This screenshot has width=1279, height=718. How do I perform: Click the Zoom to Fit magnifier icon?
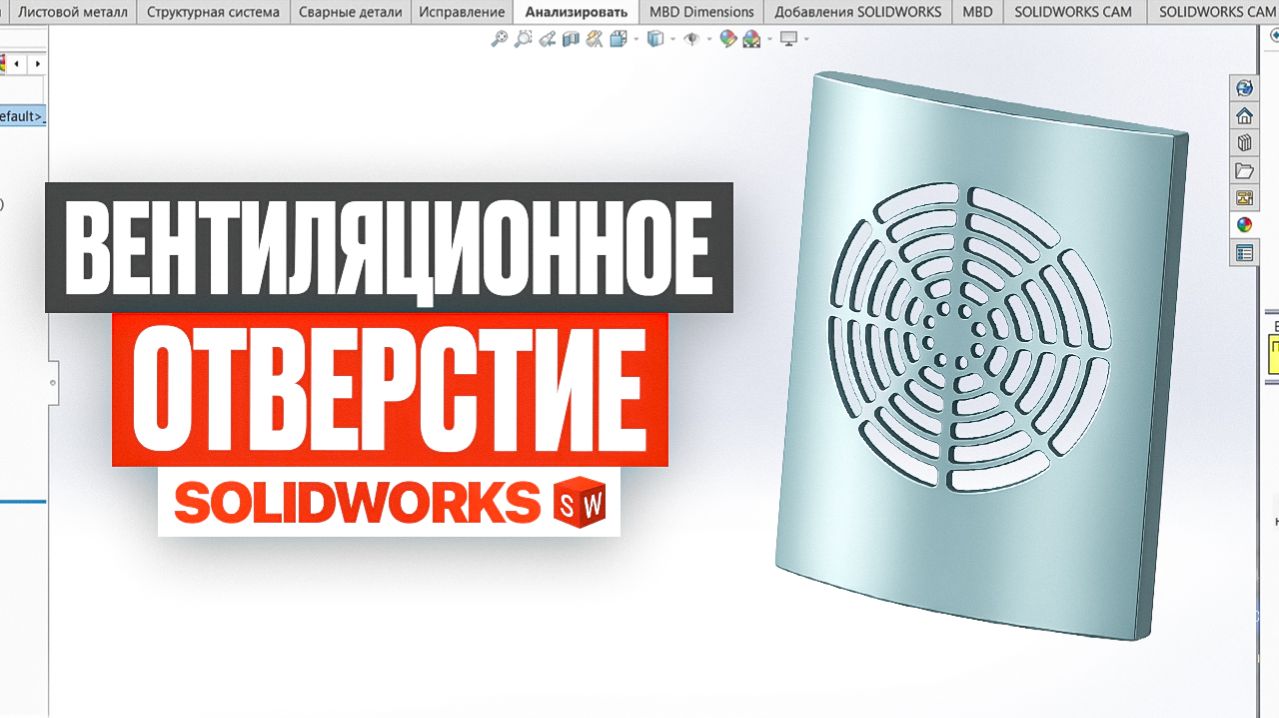499,39
